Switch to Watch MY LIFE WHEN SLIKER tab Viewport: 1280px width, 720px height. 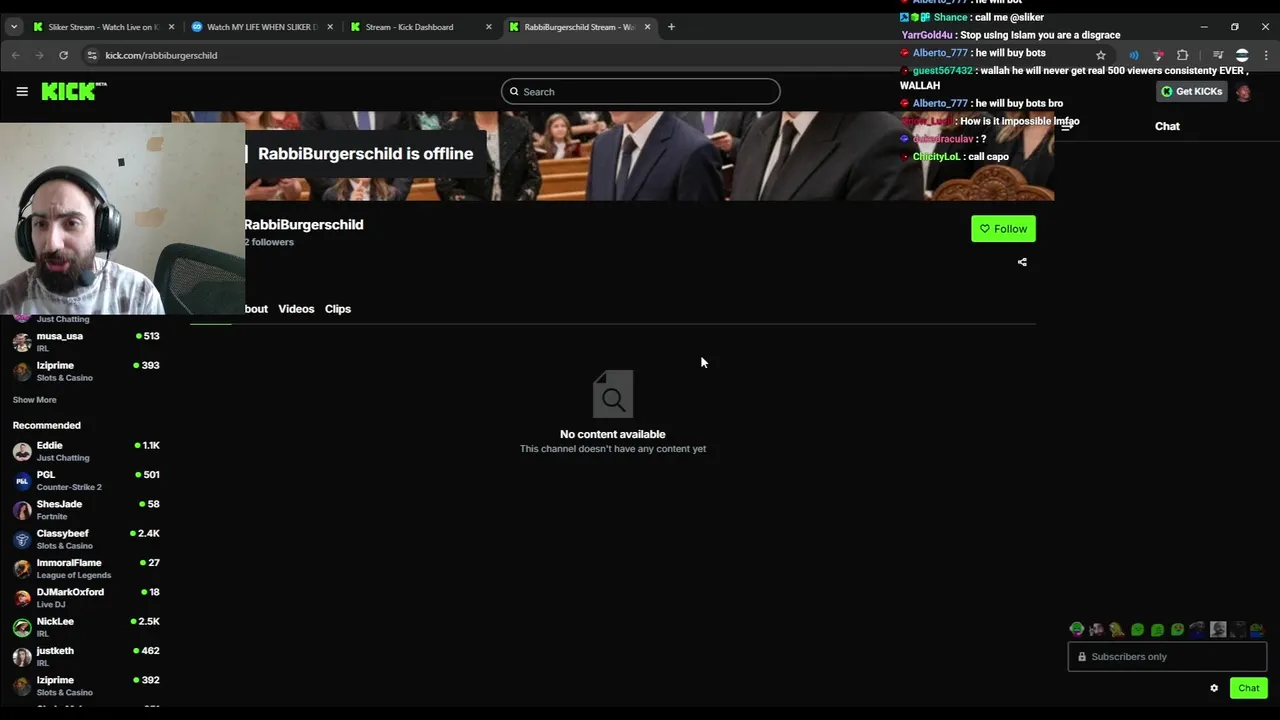[x=262, y=27]
